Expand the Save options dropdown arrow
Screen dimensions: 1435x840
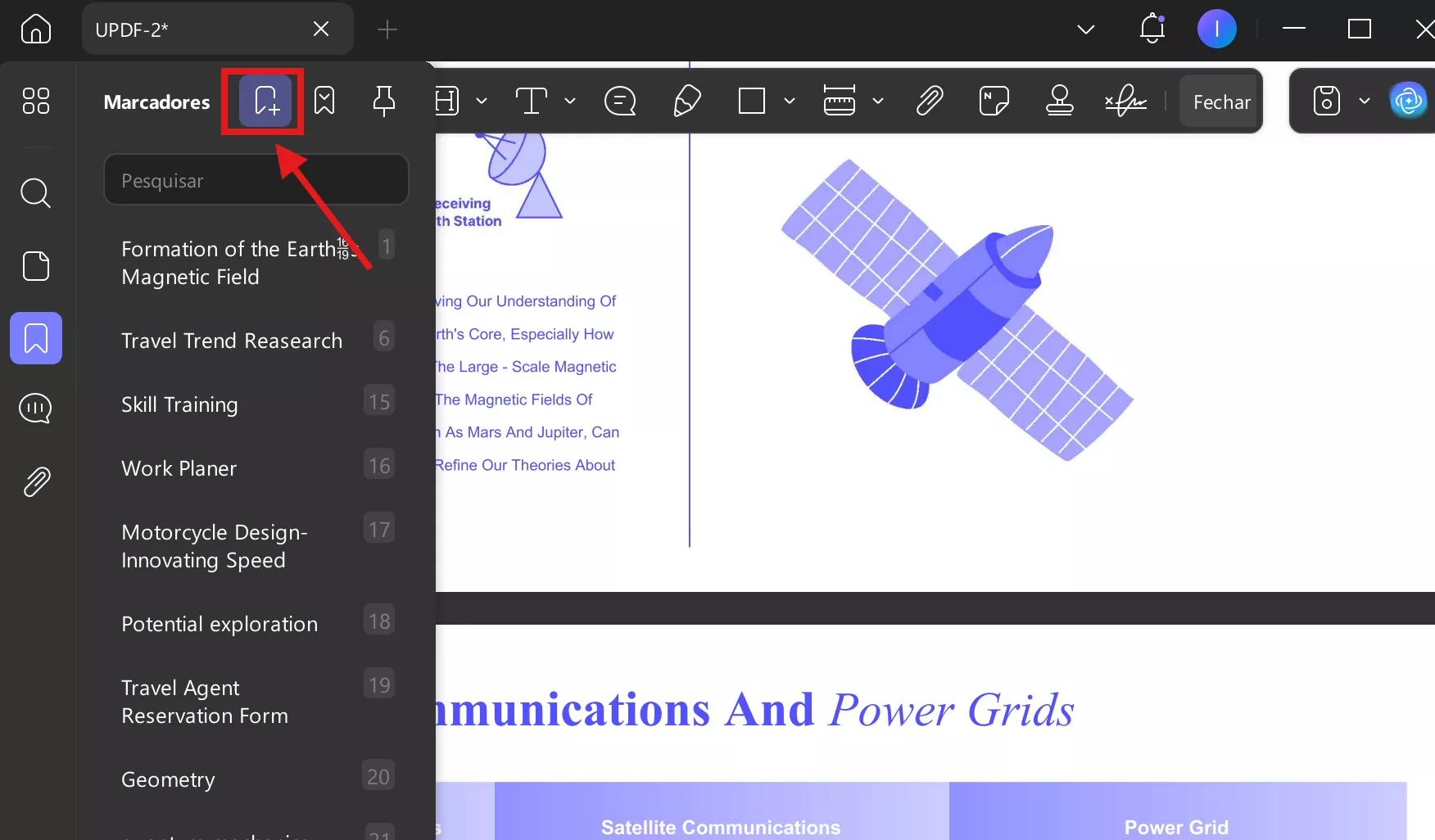click(1365, 101)
